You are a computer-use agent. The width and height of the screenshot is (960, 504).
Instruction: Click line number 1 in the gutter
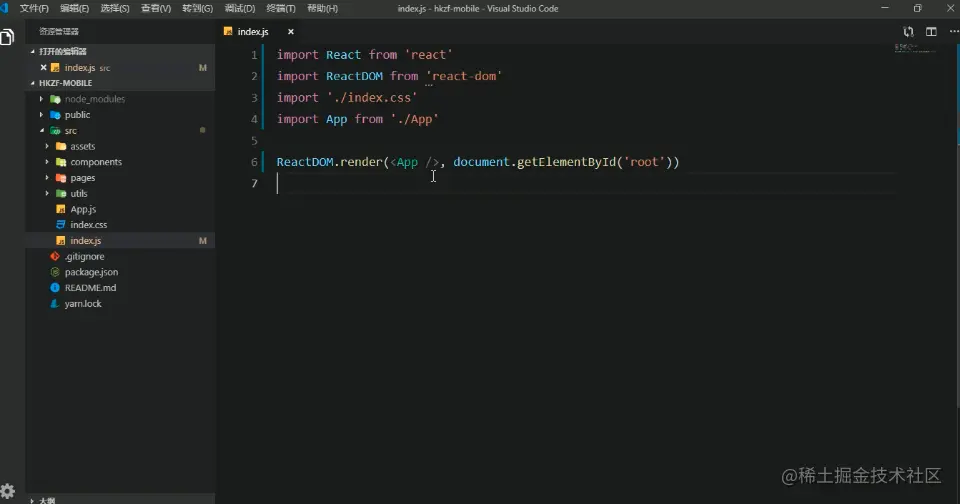click(x=254, y=55)
